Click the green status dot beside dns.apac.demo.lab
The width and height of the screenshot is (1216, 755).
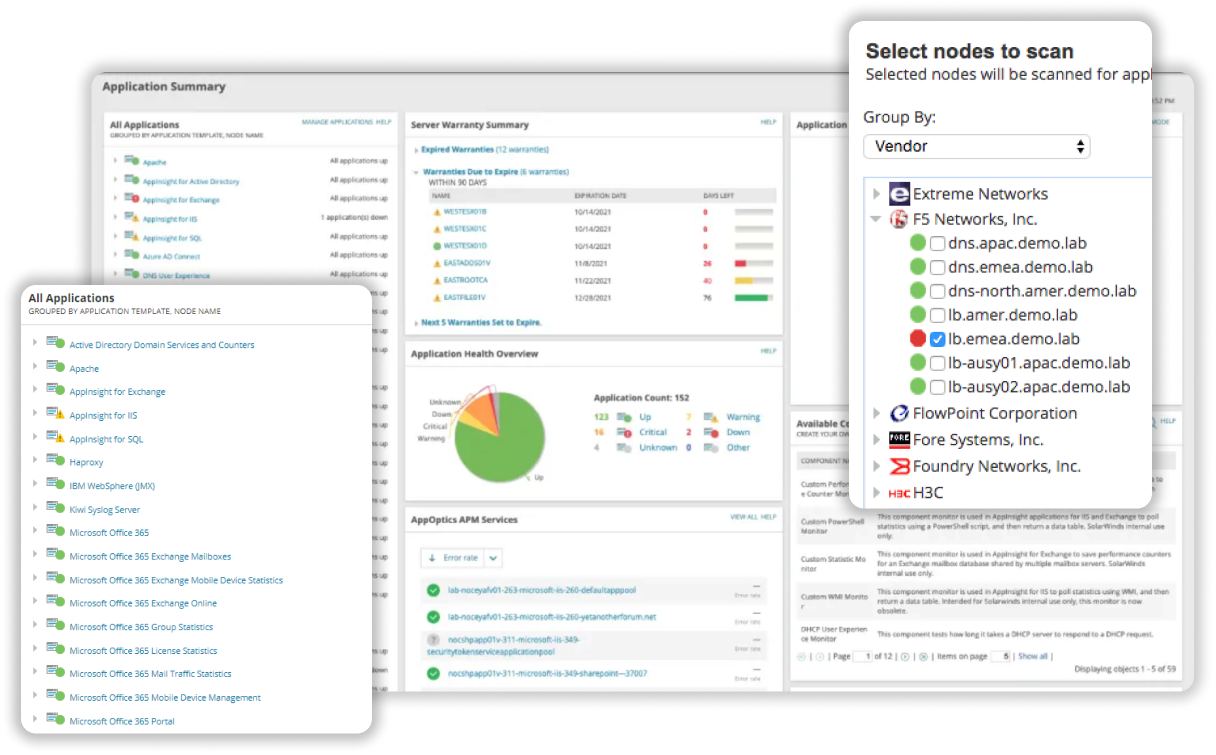[x=918, y=243]
